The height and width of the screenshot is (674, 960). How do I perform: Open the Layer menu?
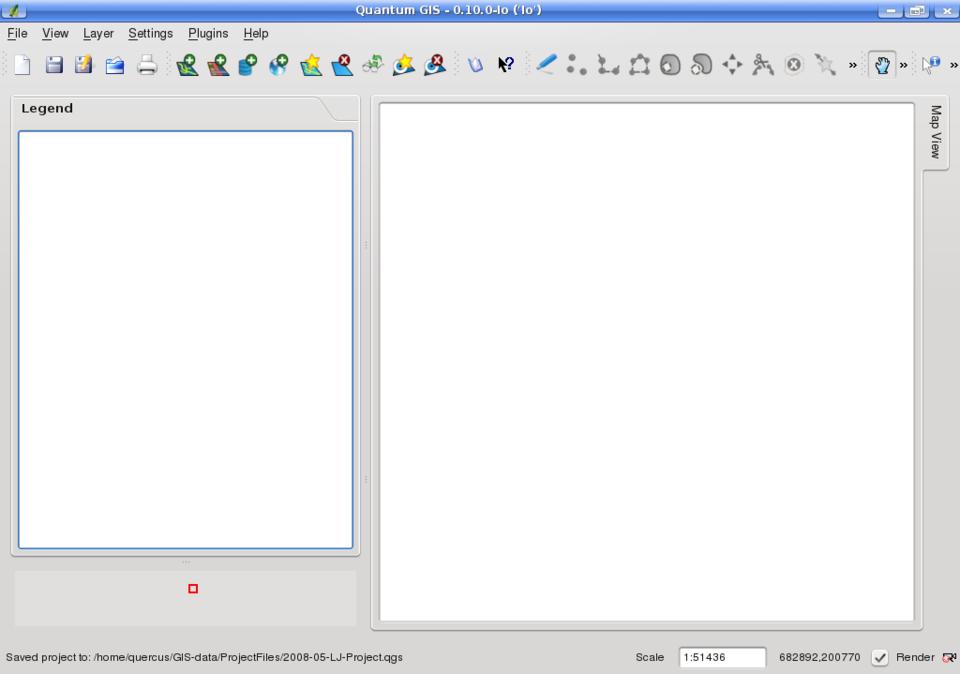point(98,33)
